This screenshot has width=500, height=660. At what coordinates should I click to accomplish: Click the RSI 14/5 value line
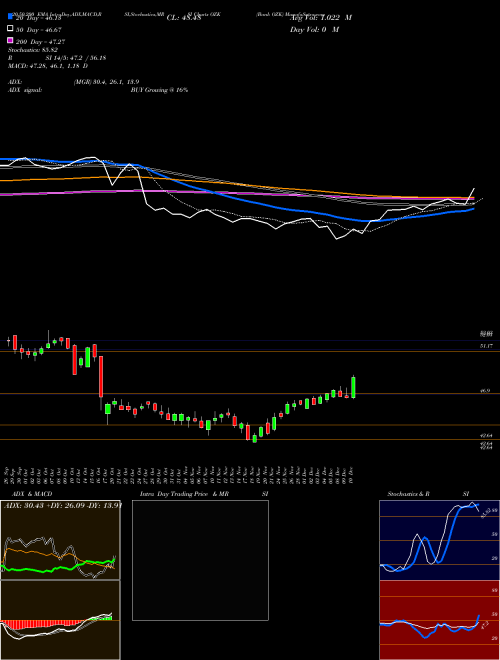click(x=57, y=58)
